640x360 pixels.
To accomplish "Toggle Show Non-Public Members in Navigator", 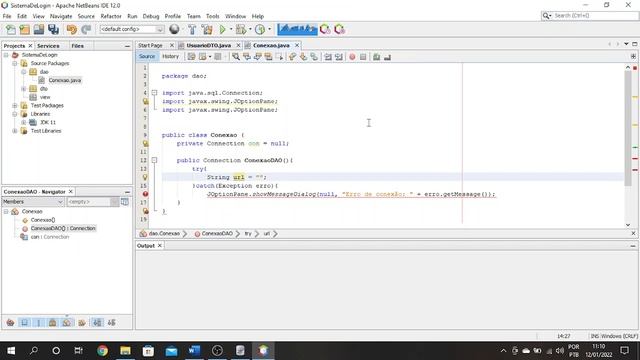I will tap(53, 322).
